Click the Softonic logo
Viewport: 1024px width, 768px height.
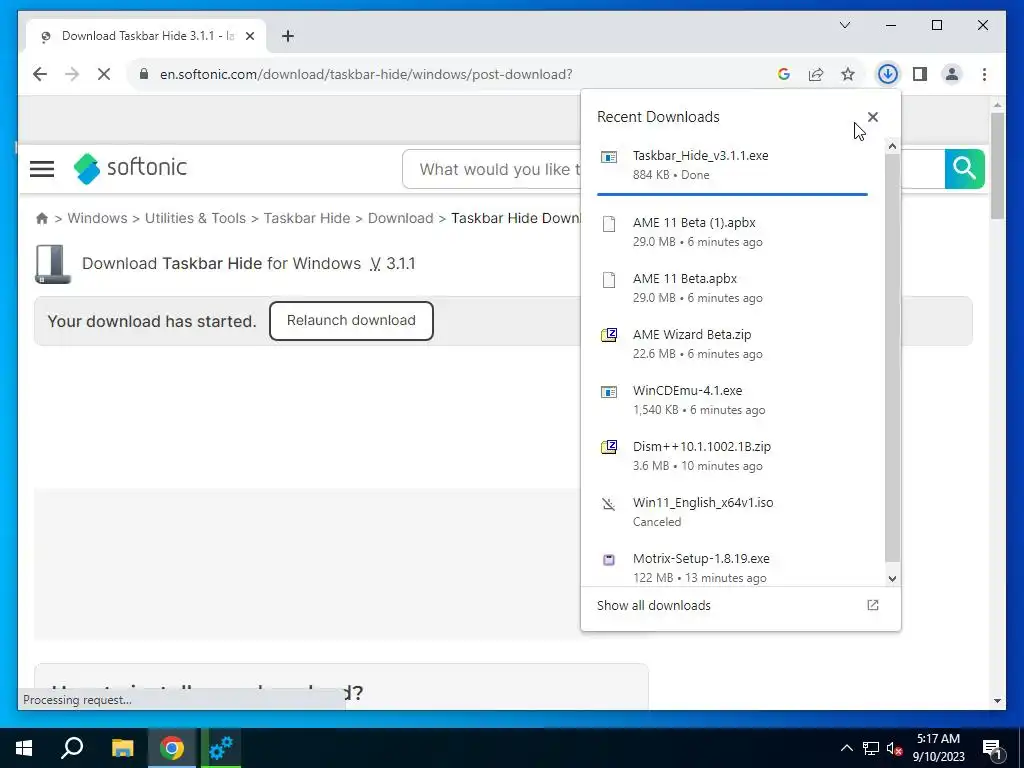130,168
